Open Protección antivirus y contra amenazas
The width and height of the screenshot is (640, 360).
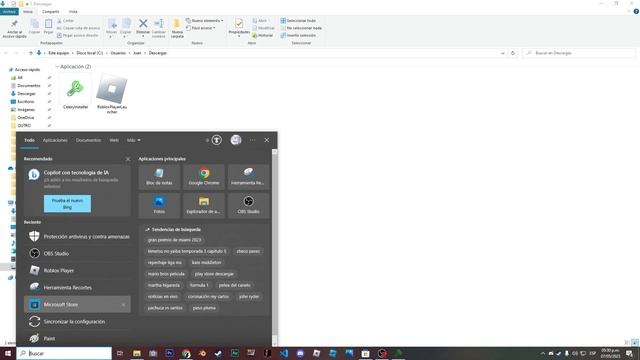coord(78,236)
